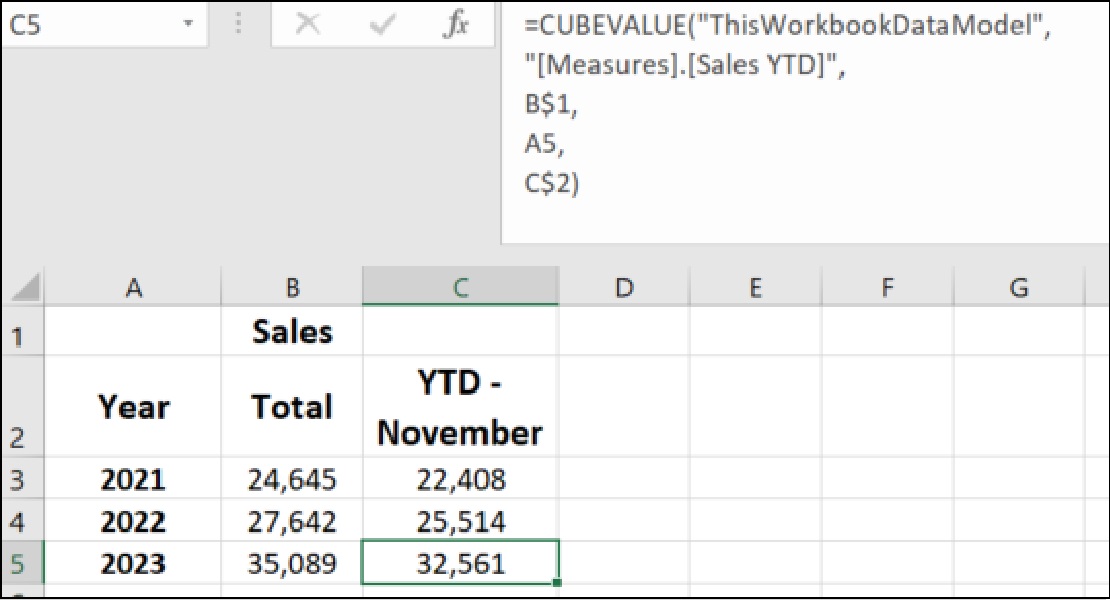
Task: Select row 3 header
Action: click(x=23, y=478)
